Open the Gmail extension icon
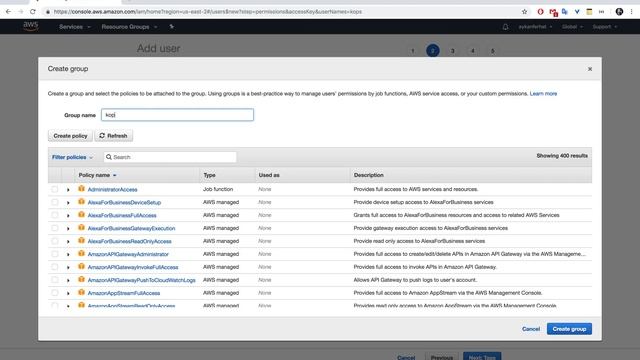This screenshot has height=360, width=640. (553, 12)
